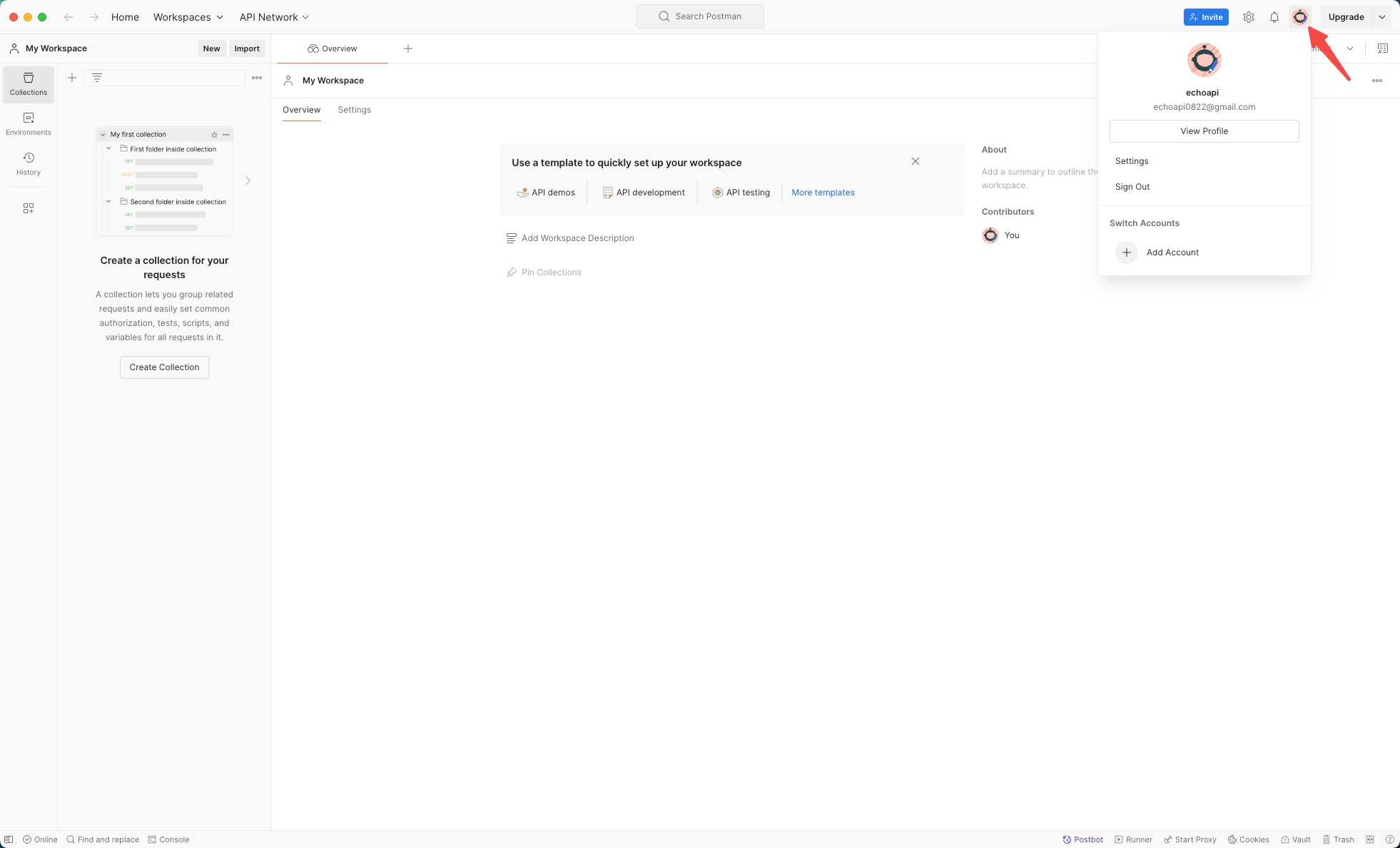Click the configure workspace sidebar grid icon
This screenshot has width=1400, height=848.
point(29,208)
